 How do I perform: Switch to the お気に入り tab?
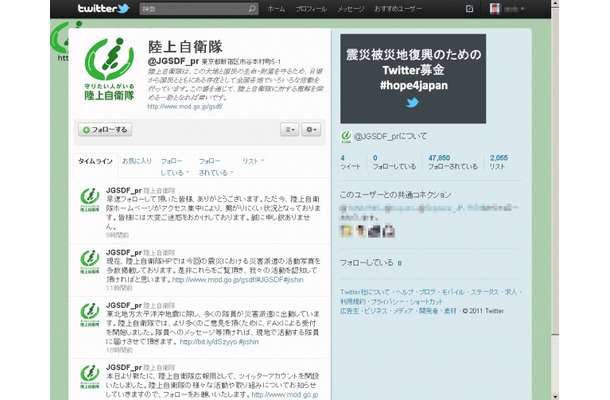(x=137, y=161)
